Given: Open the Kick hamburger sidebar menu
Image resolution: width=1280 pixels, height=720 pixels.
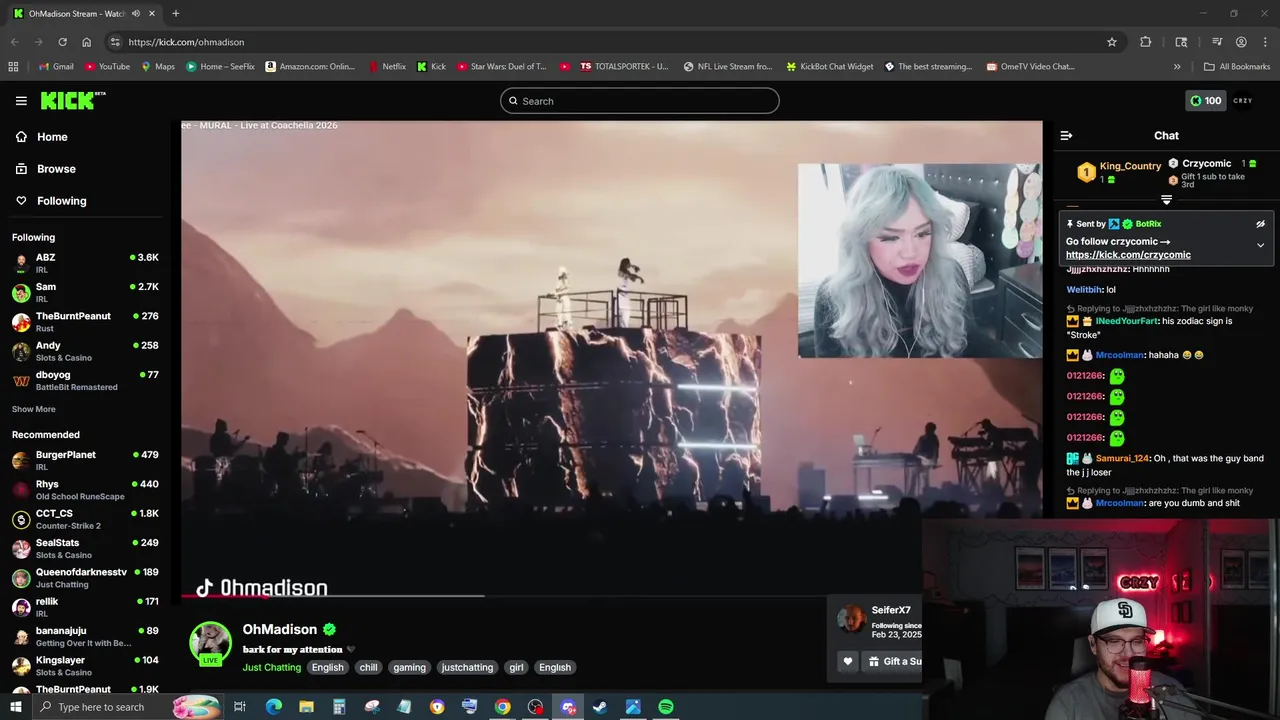Looking at the screenshot, I should [x=21, y=101].
